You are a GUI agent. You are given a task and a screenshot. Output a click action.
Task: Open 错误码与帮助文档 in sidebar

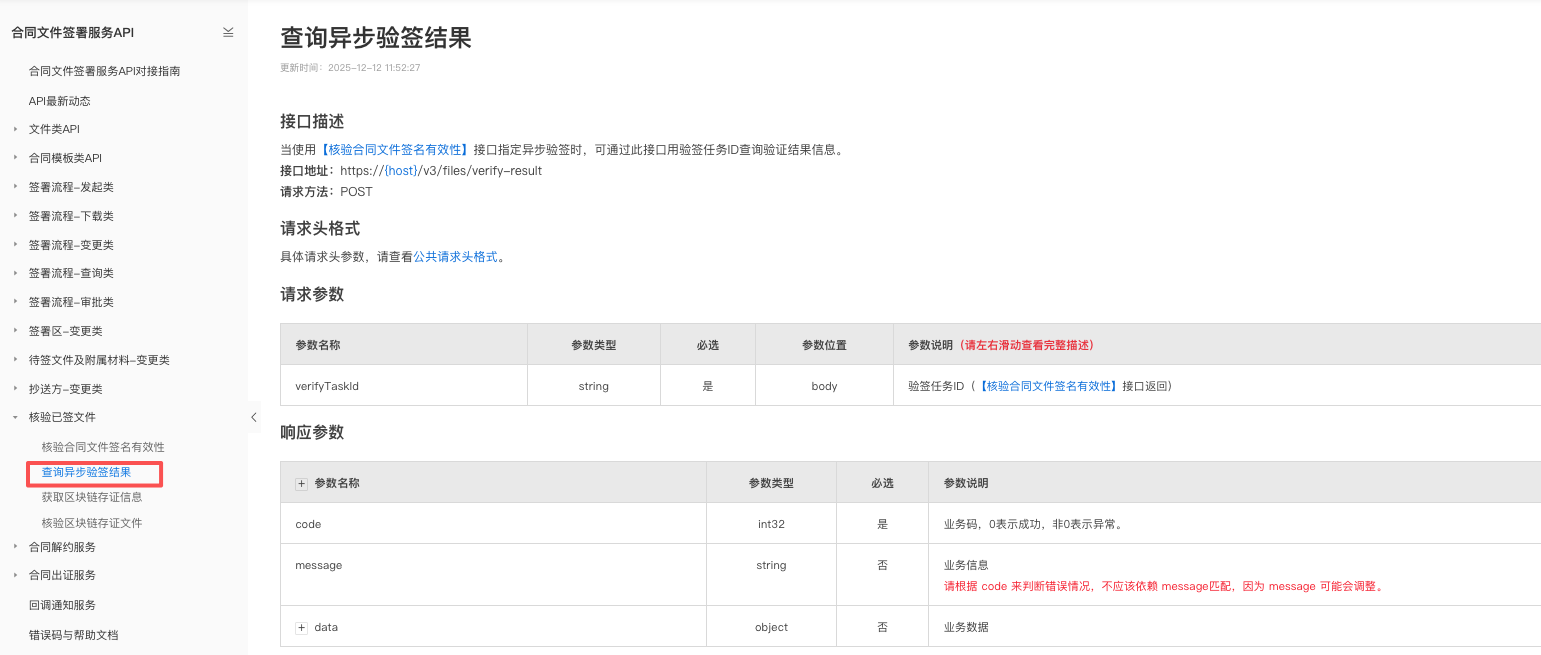pyautogui.click(x=73, y=635)
